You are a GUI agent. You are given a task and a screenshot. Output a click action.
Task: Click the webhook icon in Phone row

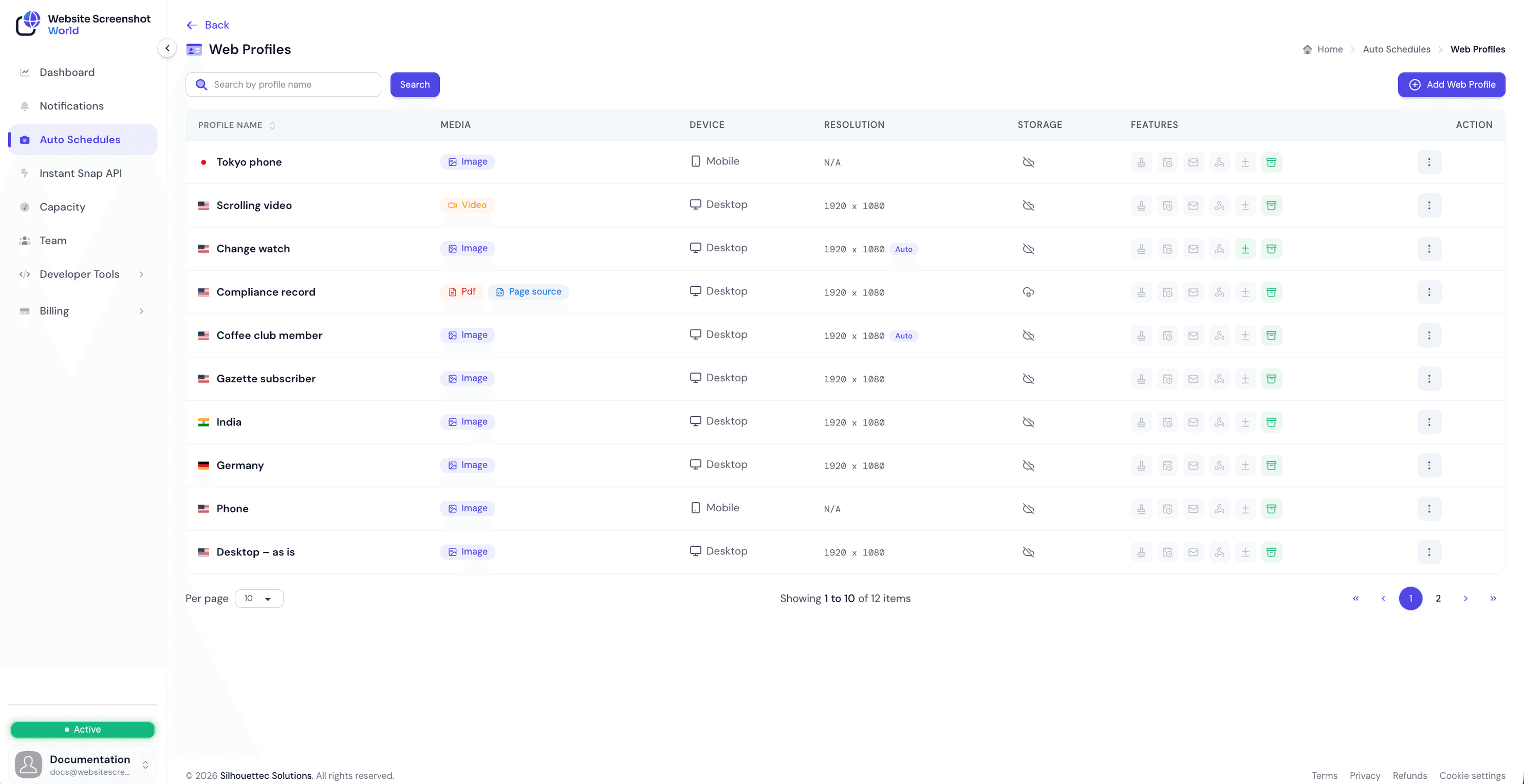[x=1219, y=509]
